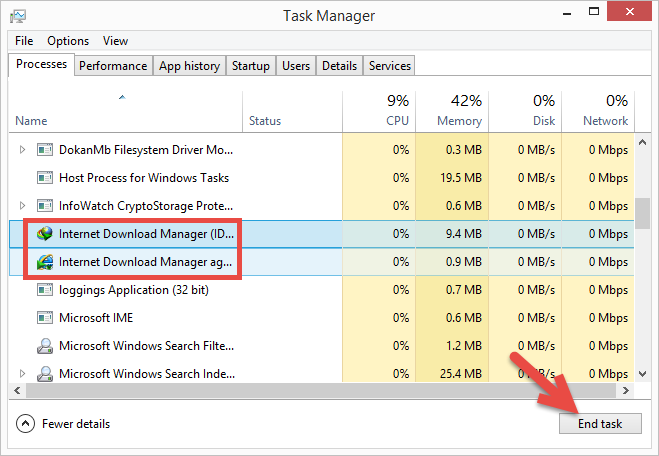This screenshot has width=659, height=456.
Task: Maximize the Task Manager window
Action: pos(594,12)
